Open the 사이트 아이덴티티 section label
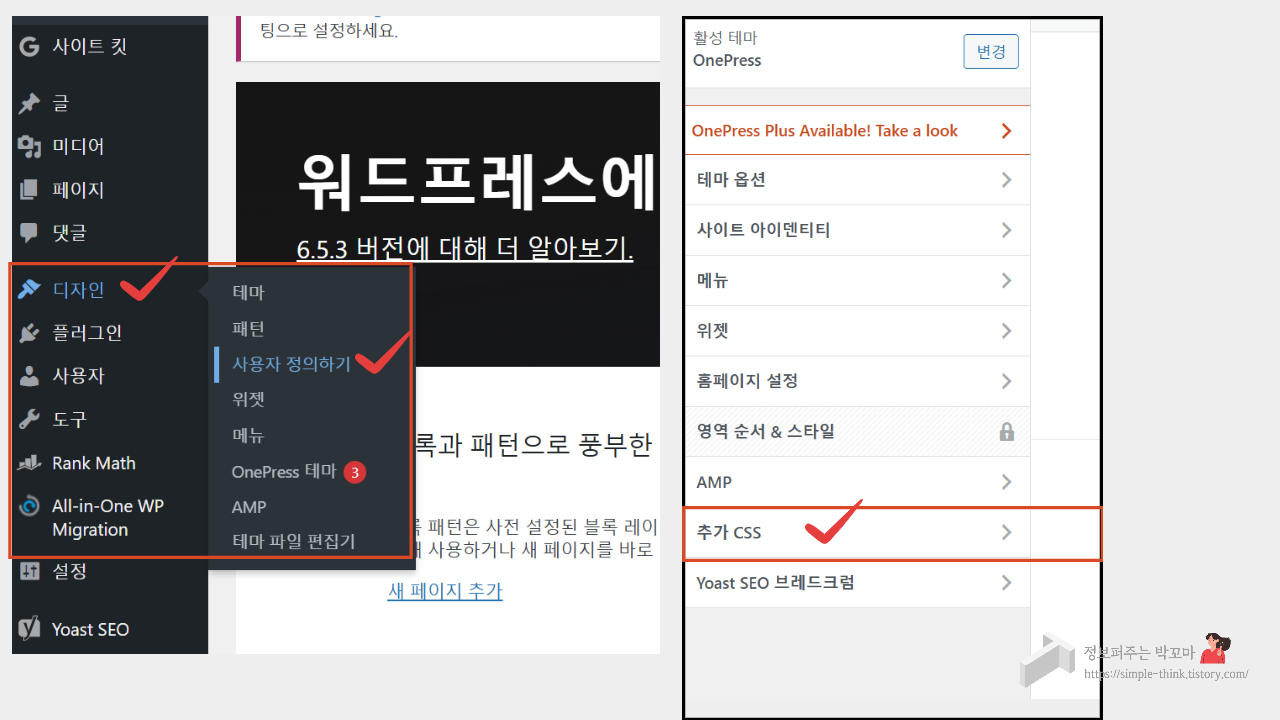Screen dimensions: 1280x720 tap(763, 230)
